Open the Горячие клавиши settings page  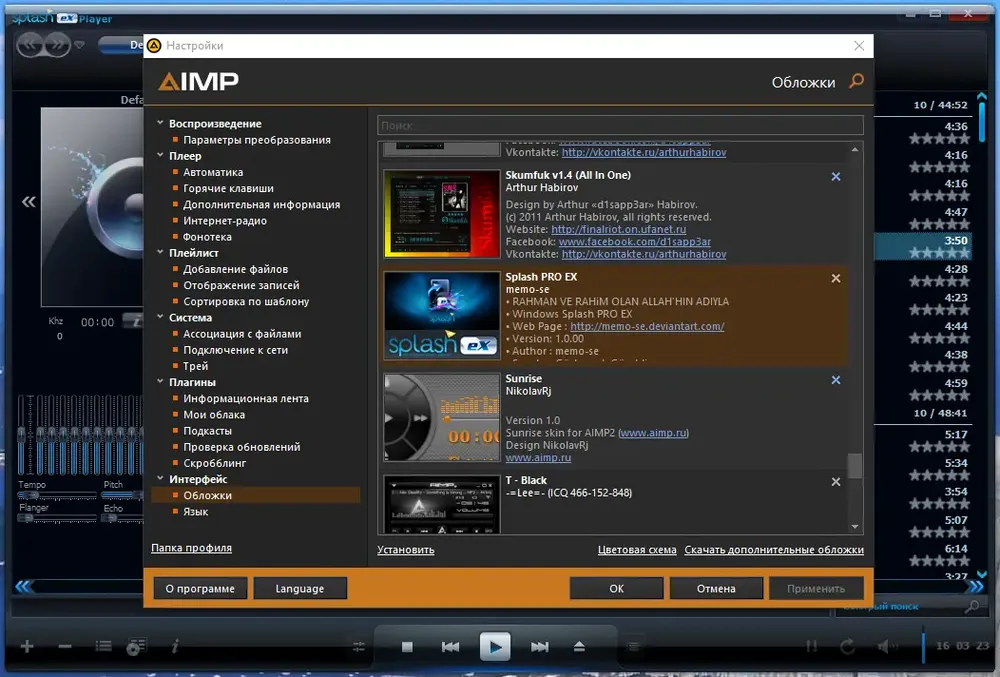click(x=228, y=188)
